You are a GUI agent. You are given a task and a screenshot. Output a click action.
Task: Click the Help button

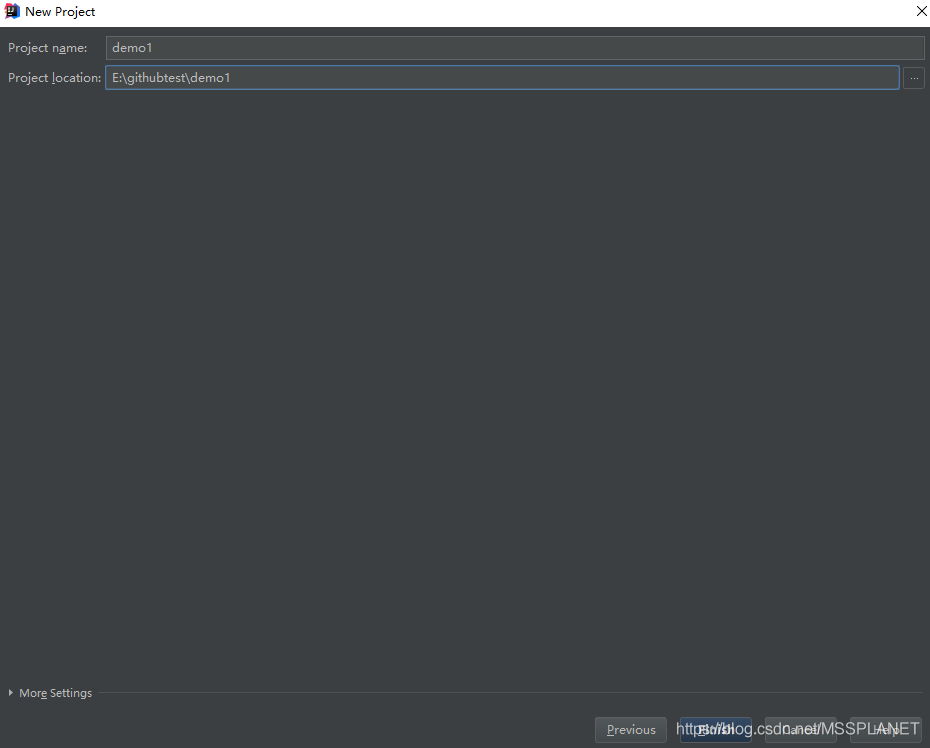[x=886, y=730]
